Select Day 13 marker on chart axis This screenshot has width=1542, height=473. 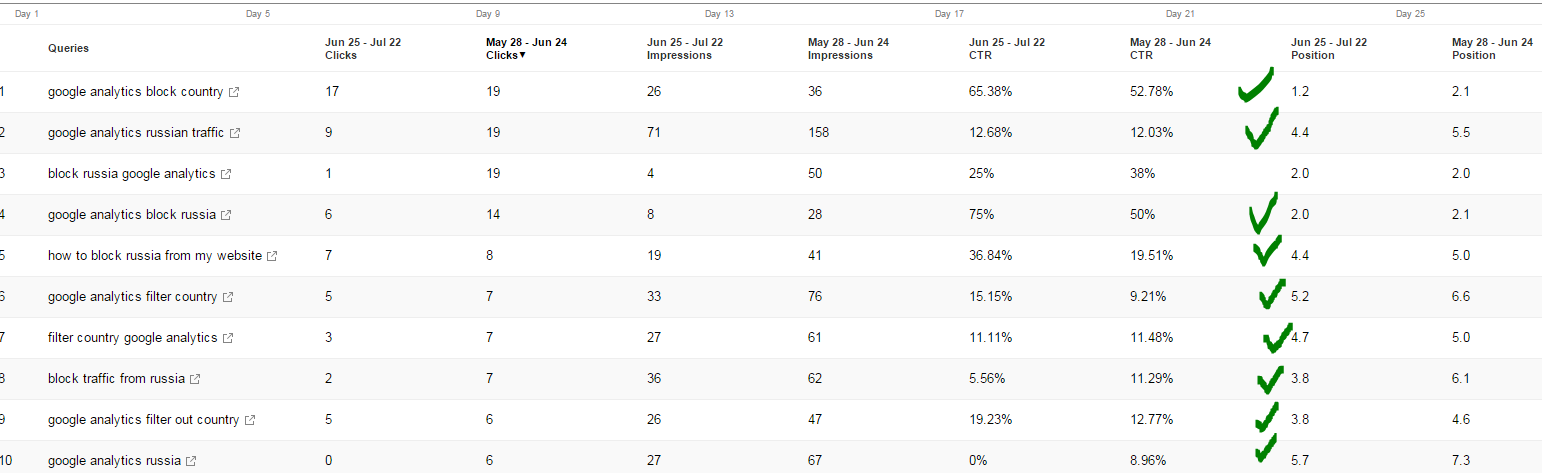coord(719,14)
